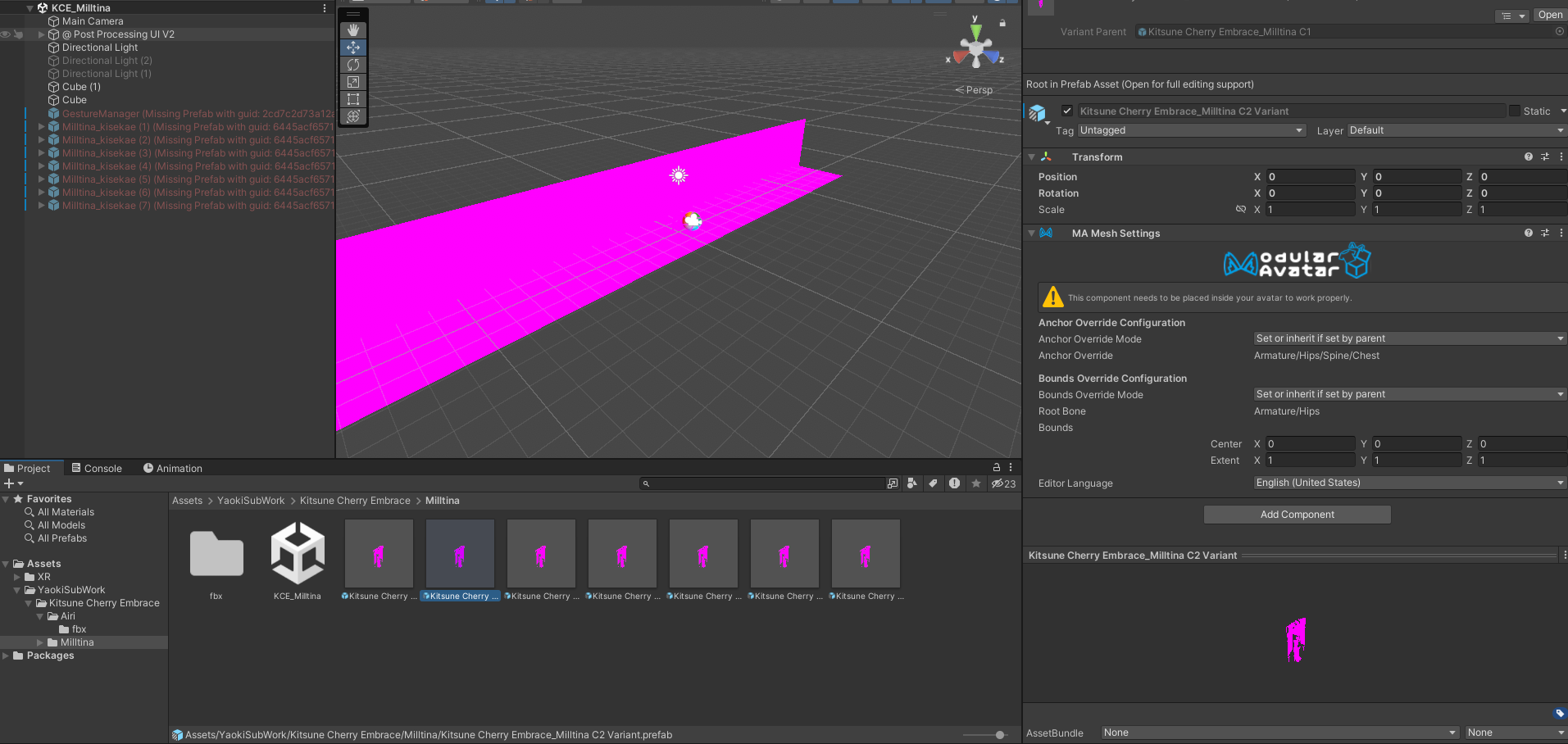
Task: Open the prefab overrides list dropdown button
Action: 1513,16
